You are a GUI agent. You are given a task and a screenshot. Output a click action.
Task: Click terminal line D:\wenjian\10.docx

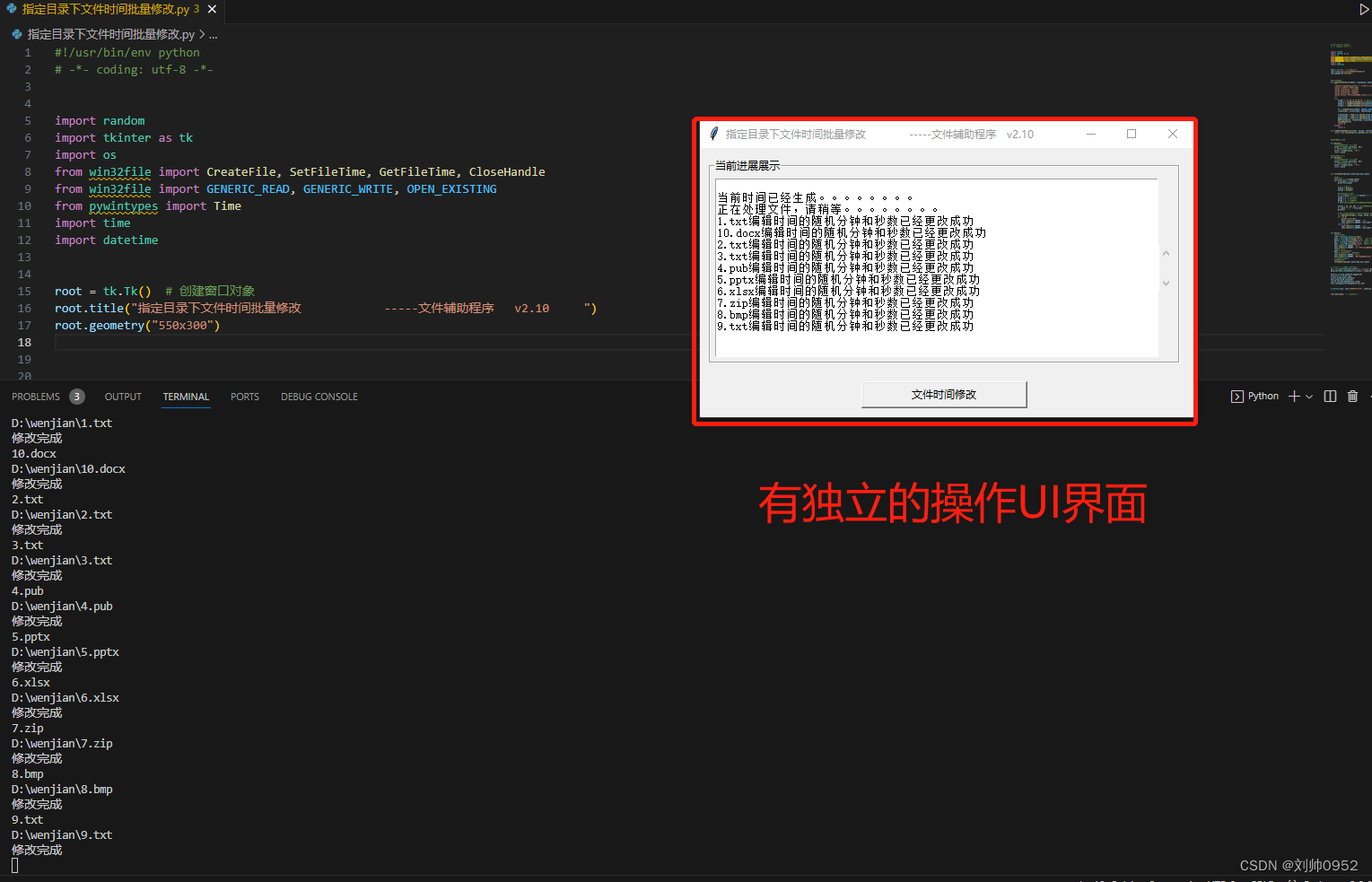pos(68,468)
